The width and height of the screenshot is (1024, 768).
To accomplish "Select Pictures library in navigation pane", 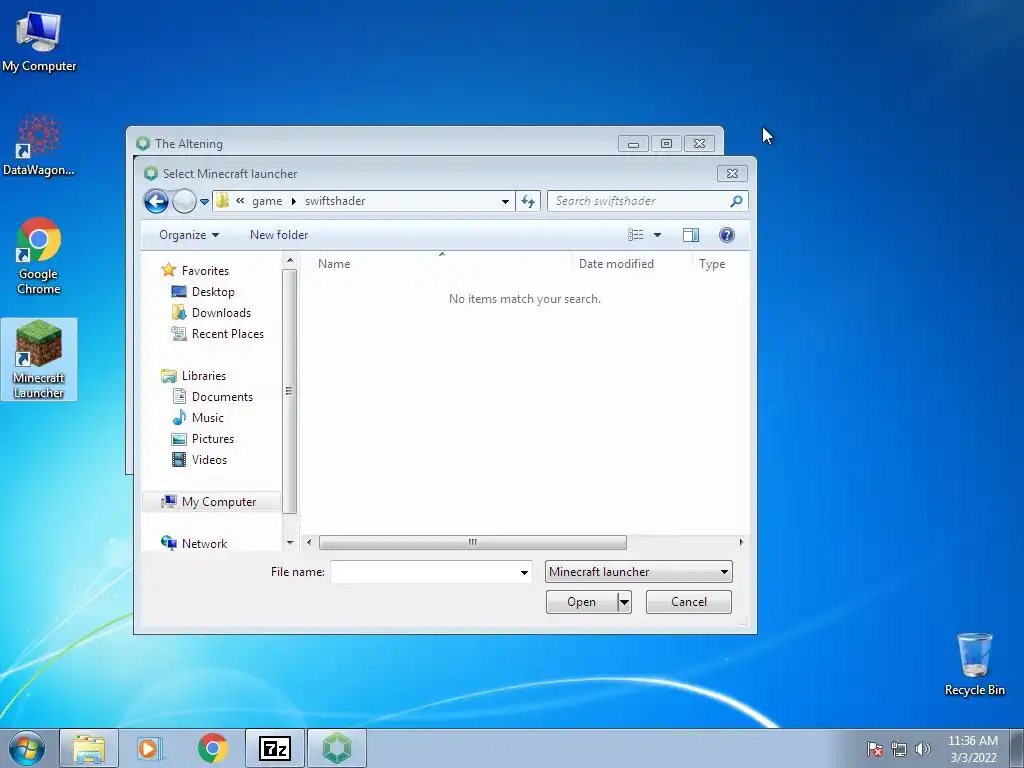I will 213,439.
